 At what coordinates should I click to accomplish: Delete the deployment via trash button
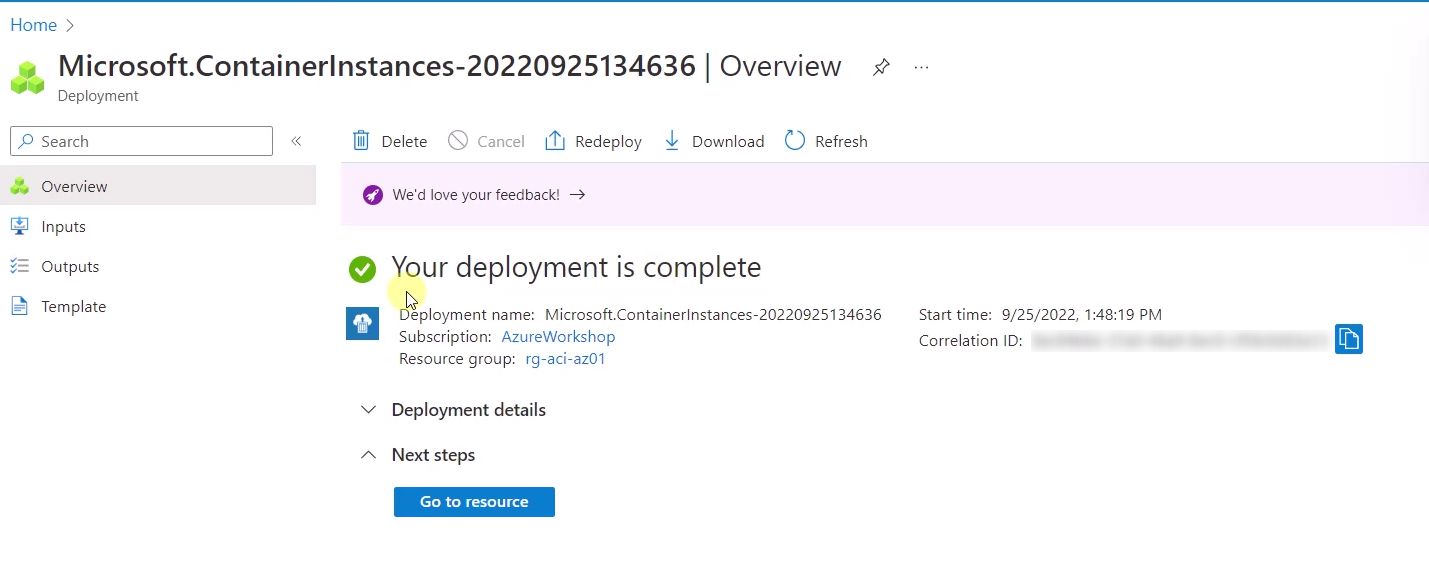click(x=390, y=141)
